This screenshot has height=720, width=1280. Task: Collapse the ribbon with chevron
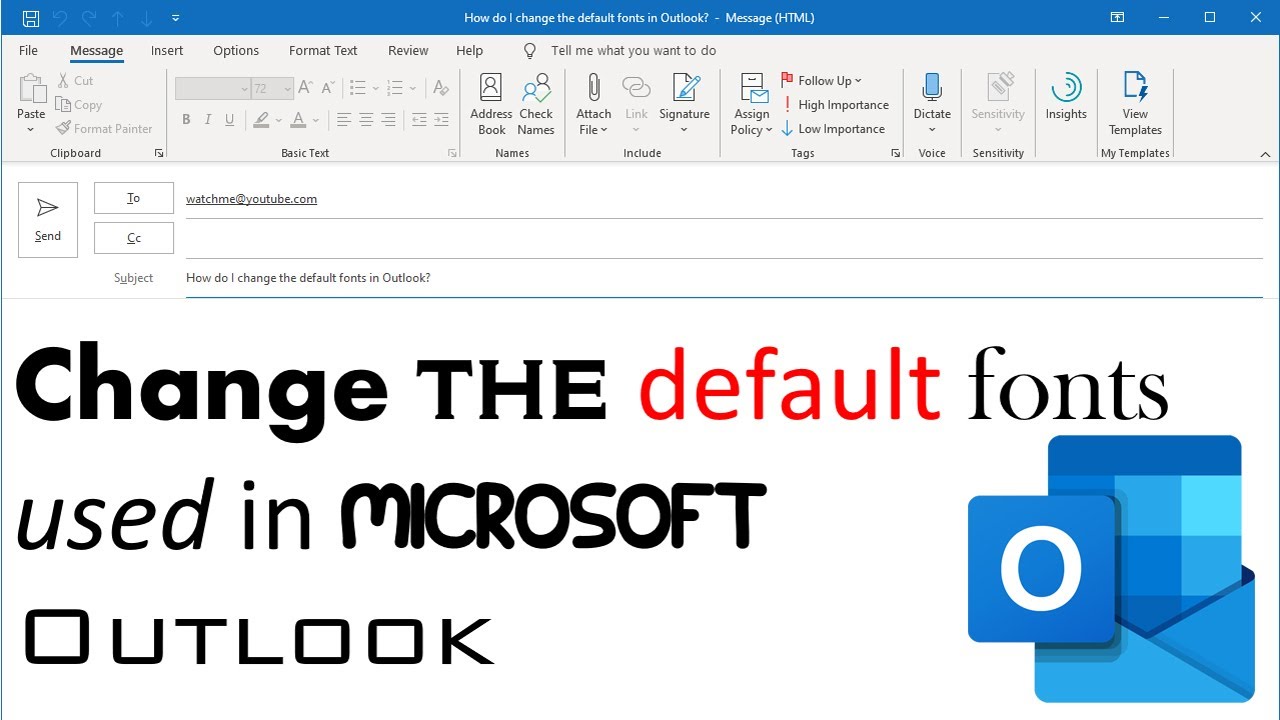[x=1265, y=154]
